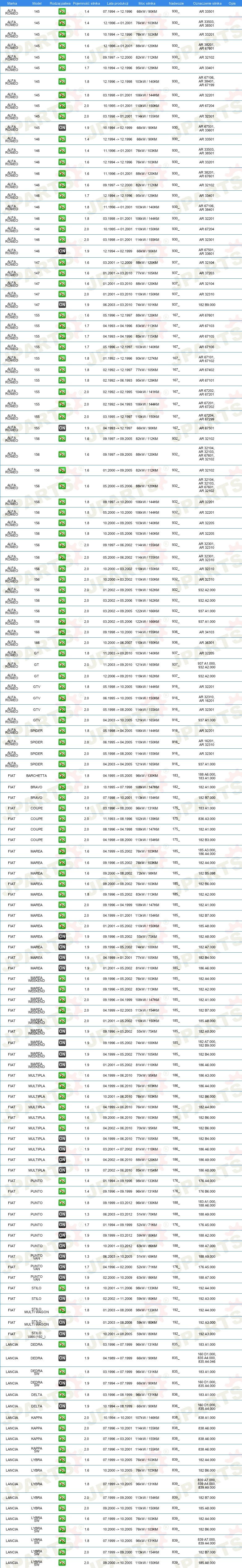Click petrol icon in GTV 121kW / 165KM row
242x1568 pixels.
point(62,720)
